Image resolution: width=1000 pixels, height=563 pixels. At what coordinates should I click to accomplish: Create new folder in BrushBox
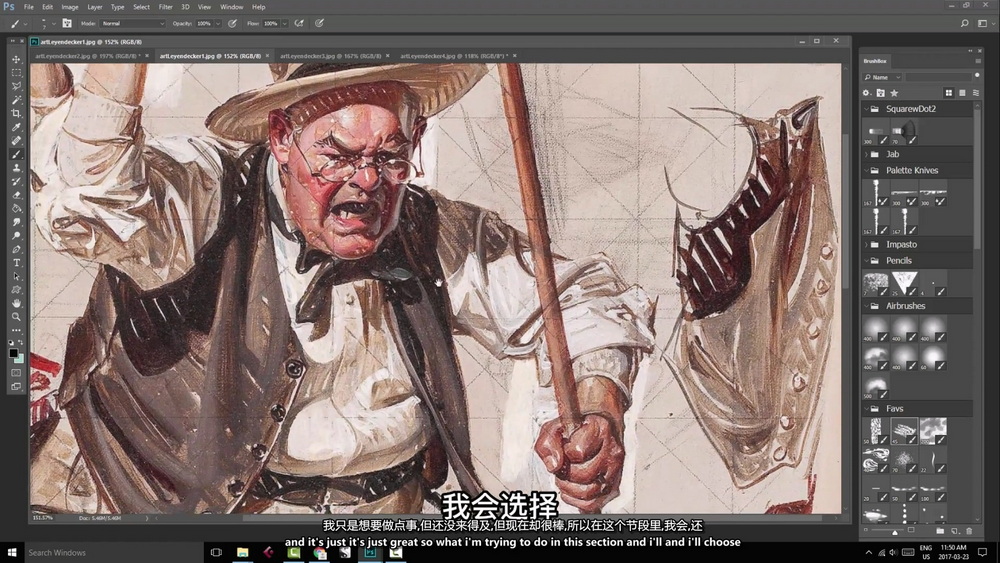point(940,530)
